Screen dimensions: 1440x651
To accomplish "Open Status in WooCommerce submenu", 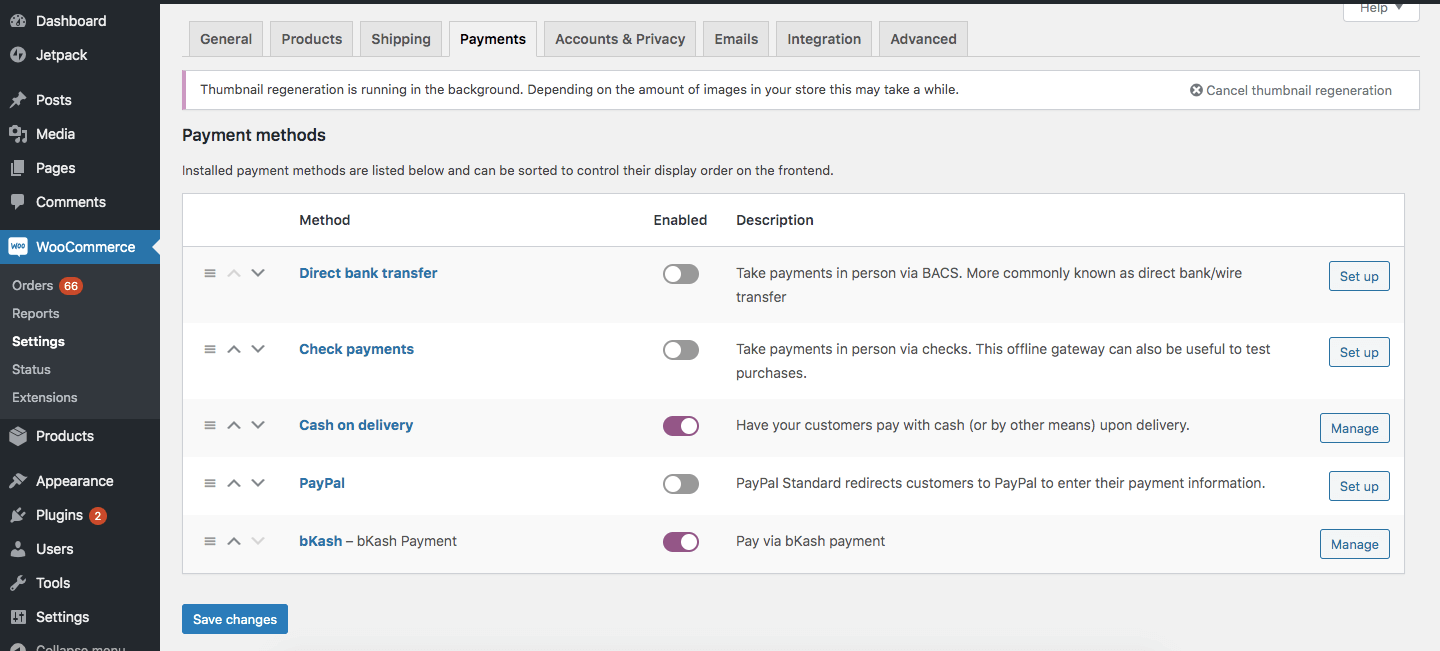I will pos(31,369).
